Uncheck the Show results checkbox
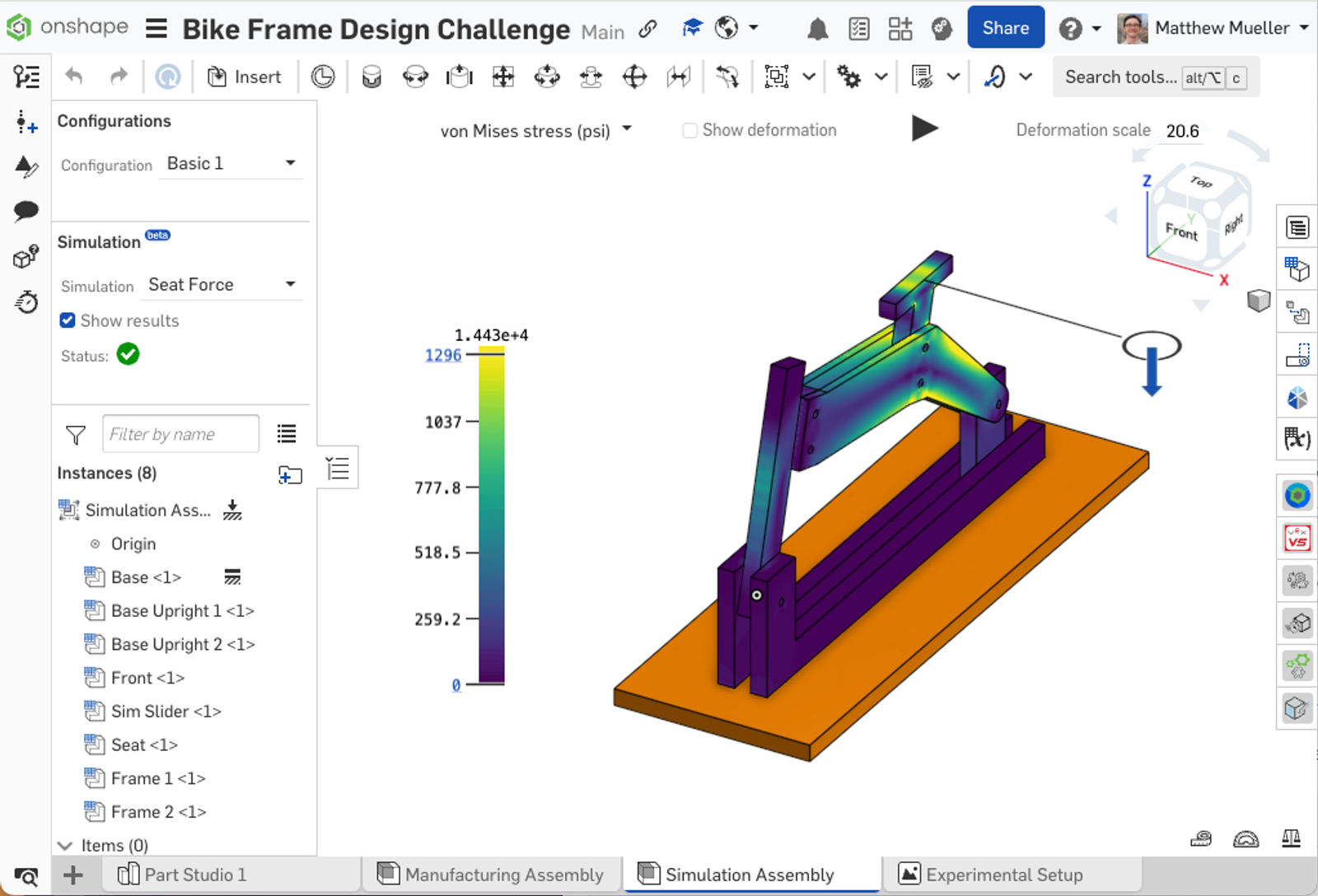Screen dimensions: 1318x896 click(68, 320)
